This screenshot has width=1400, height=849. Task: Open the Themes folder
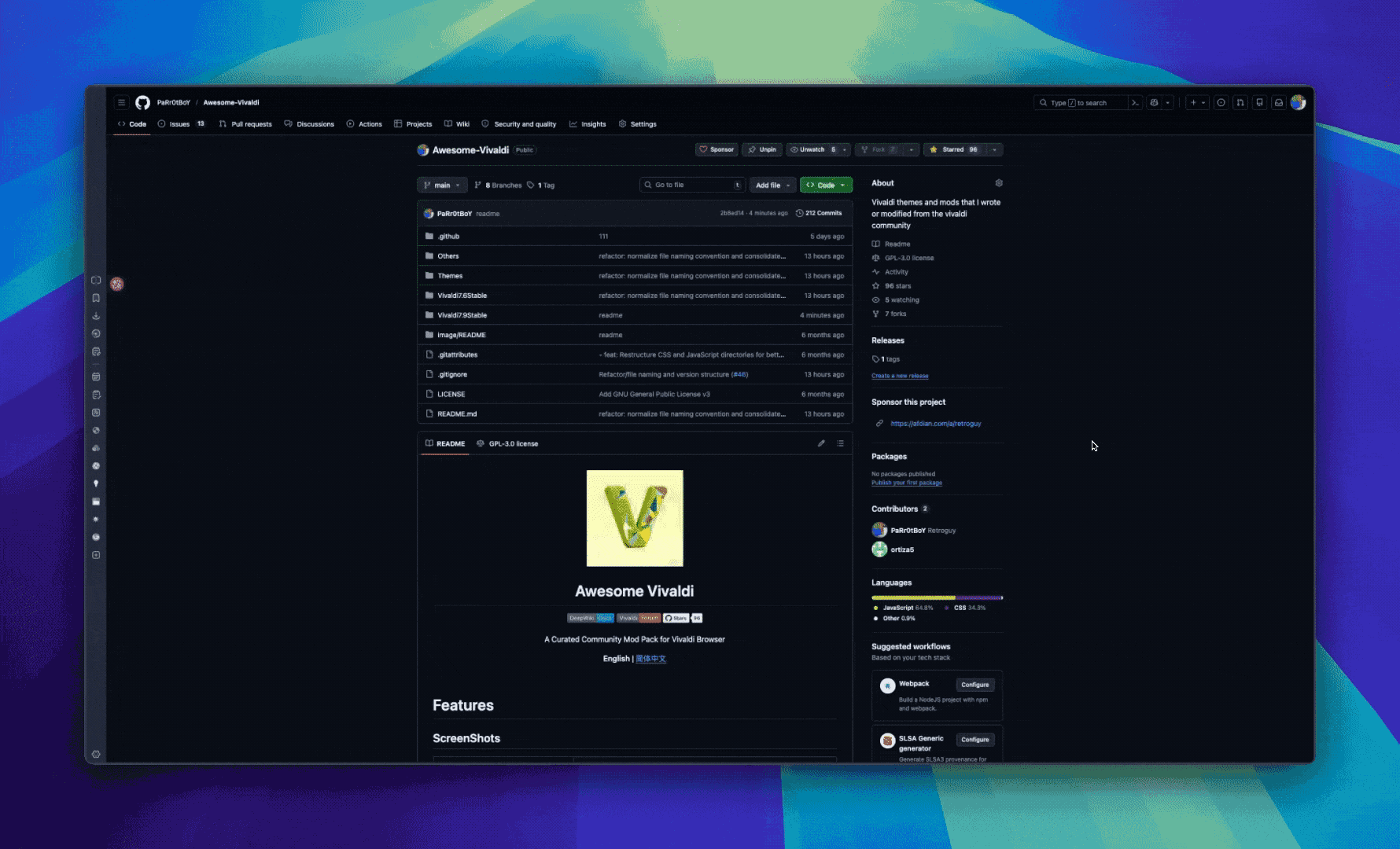pyautogui.click(x=450, y=276)
